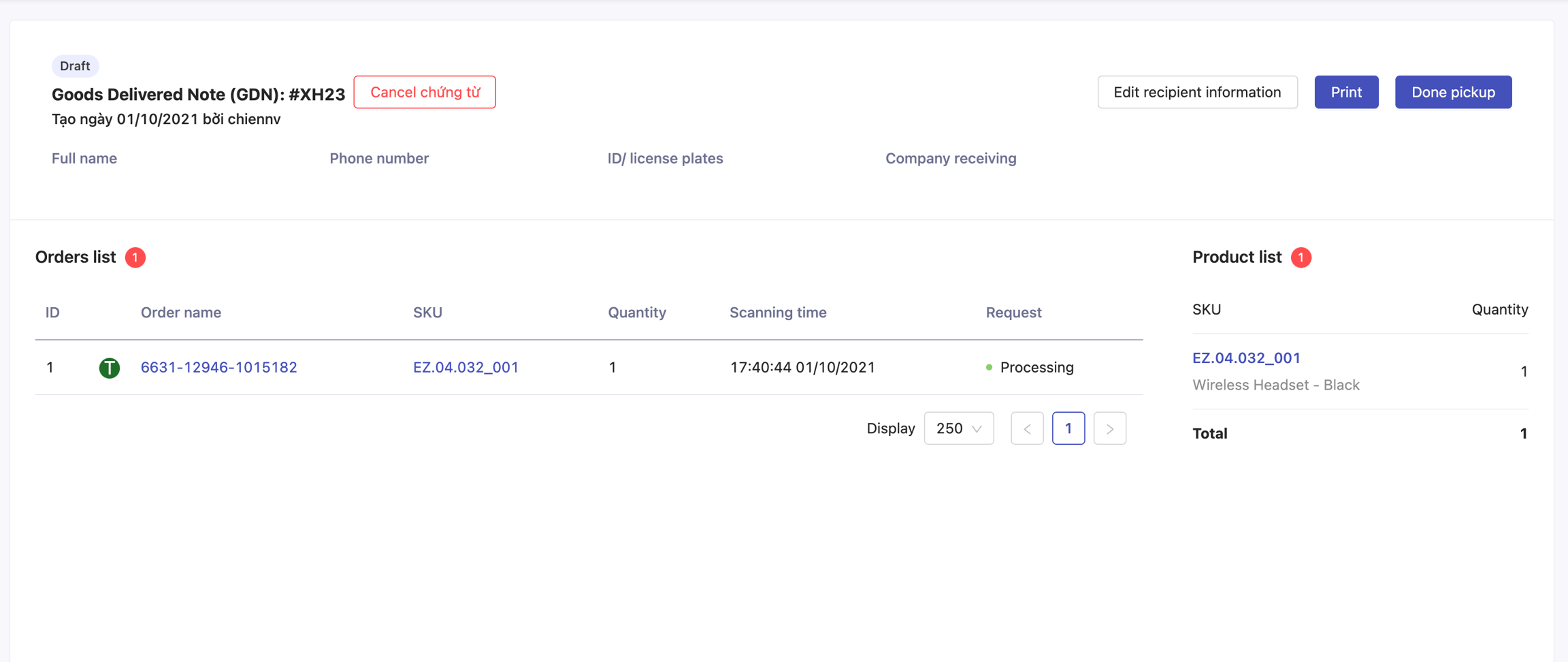Click the SKU header in Product list
The height and width of the screenshot is (662, 1568).
tap(1207, 309)
